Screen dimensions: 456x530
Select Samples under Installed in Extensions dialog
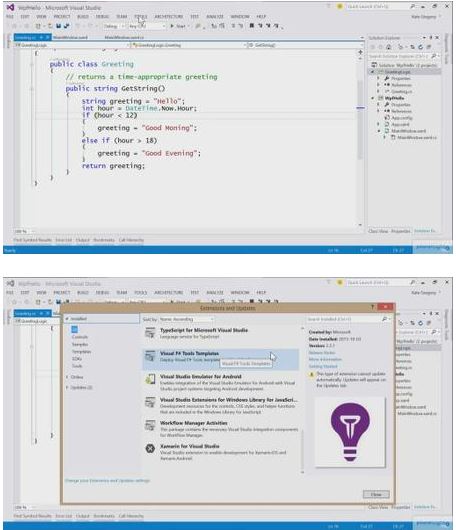[80, 344]
